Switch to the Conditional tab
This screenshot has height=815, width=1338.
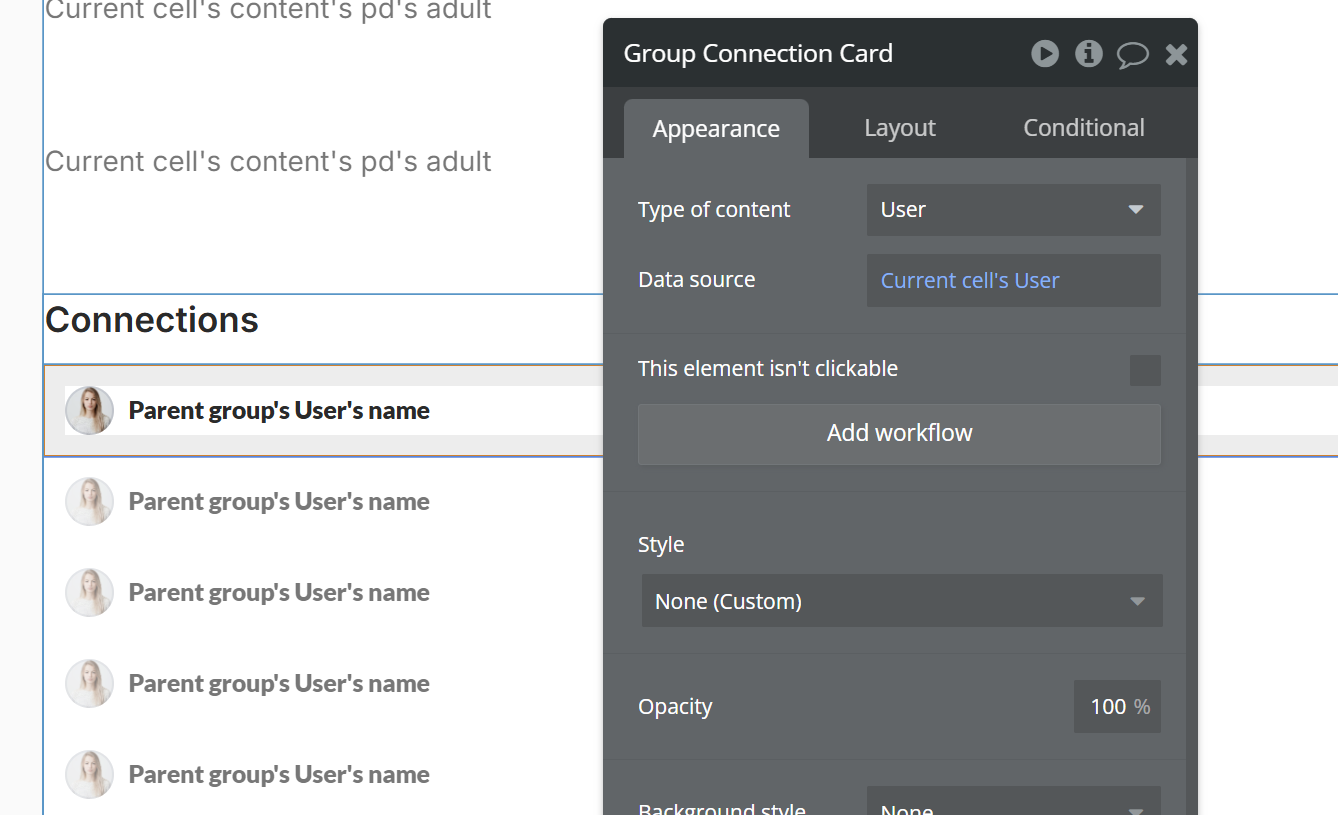tap(1083, 128)
